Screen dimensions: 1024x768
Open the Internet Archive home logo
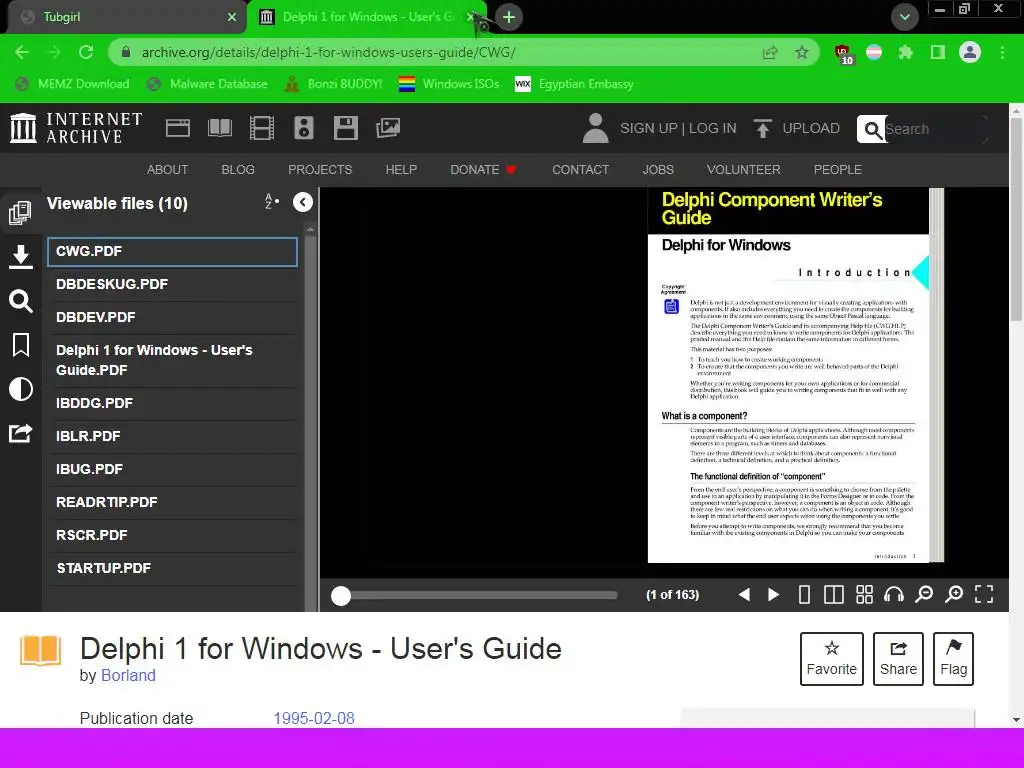tap(76, 128)
